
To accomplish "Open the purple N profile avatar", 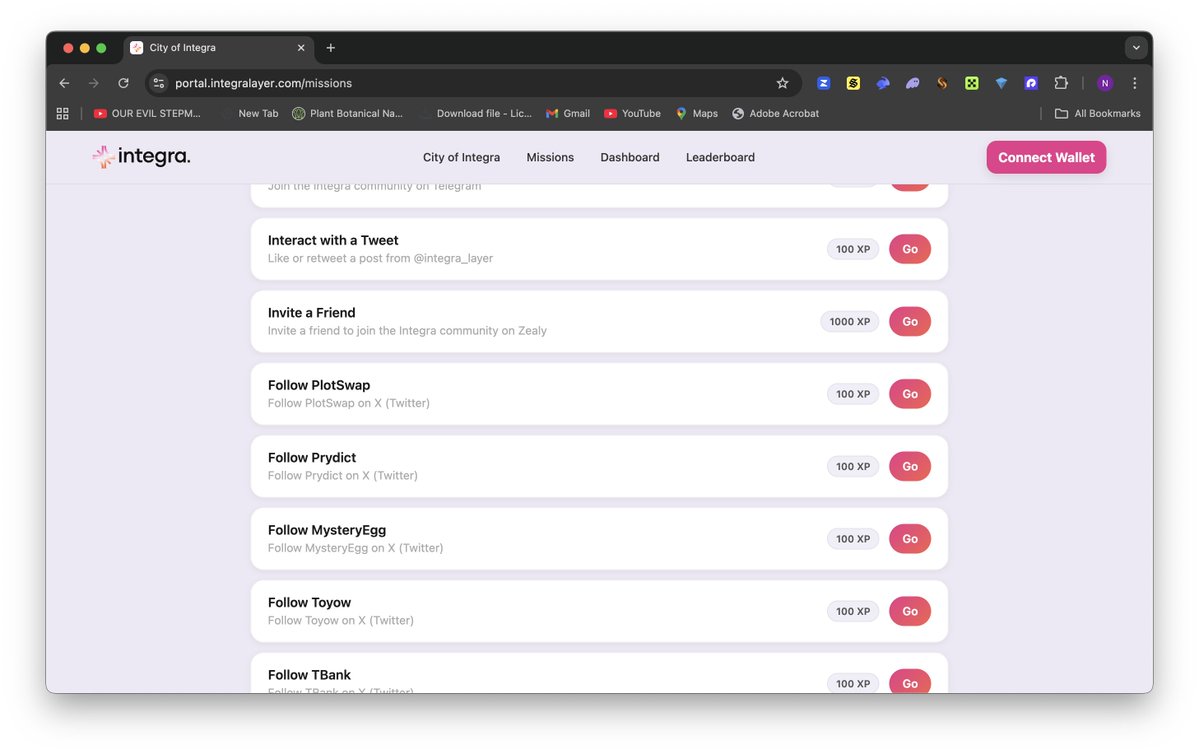I will 1105,83.
